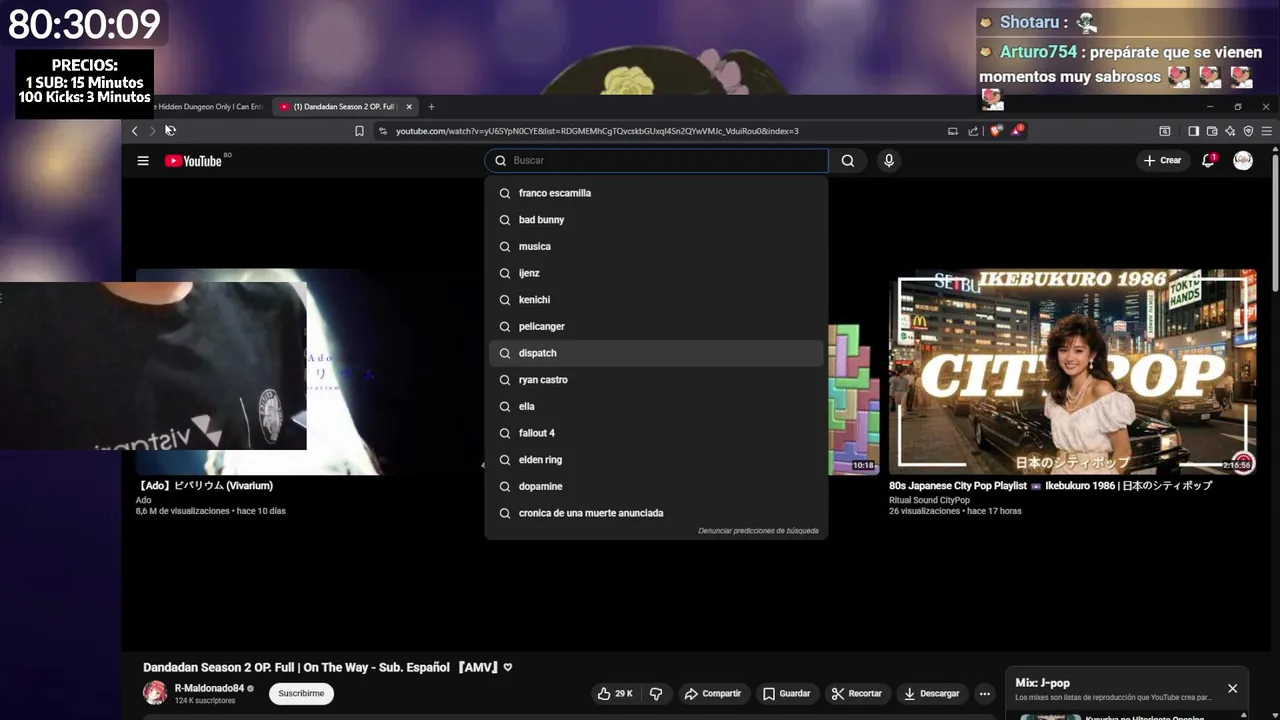Click the Recortar clip button
This screenshot has height=720, width=1280.
[x=856, y=693]
